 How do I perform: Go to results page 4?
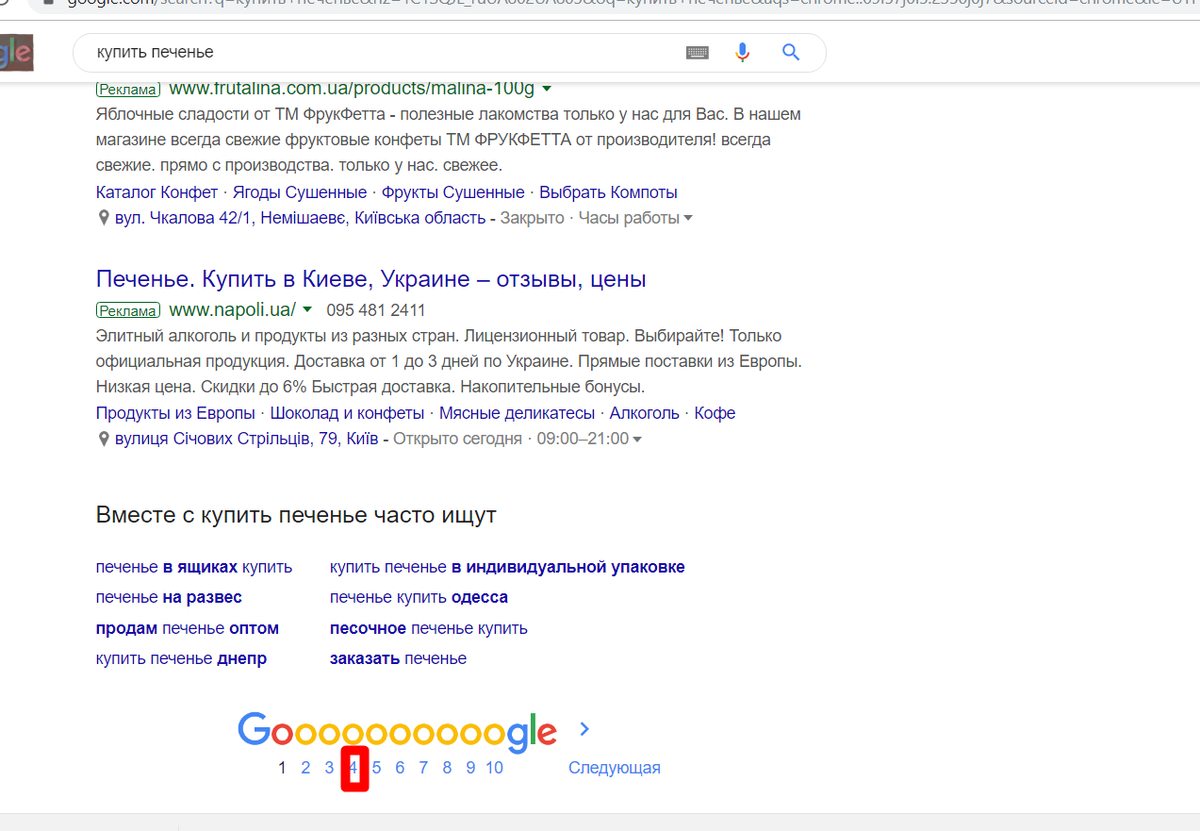coord(353,768)
